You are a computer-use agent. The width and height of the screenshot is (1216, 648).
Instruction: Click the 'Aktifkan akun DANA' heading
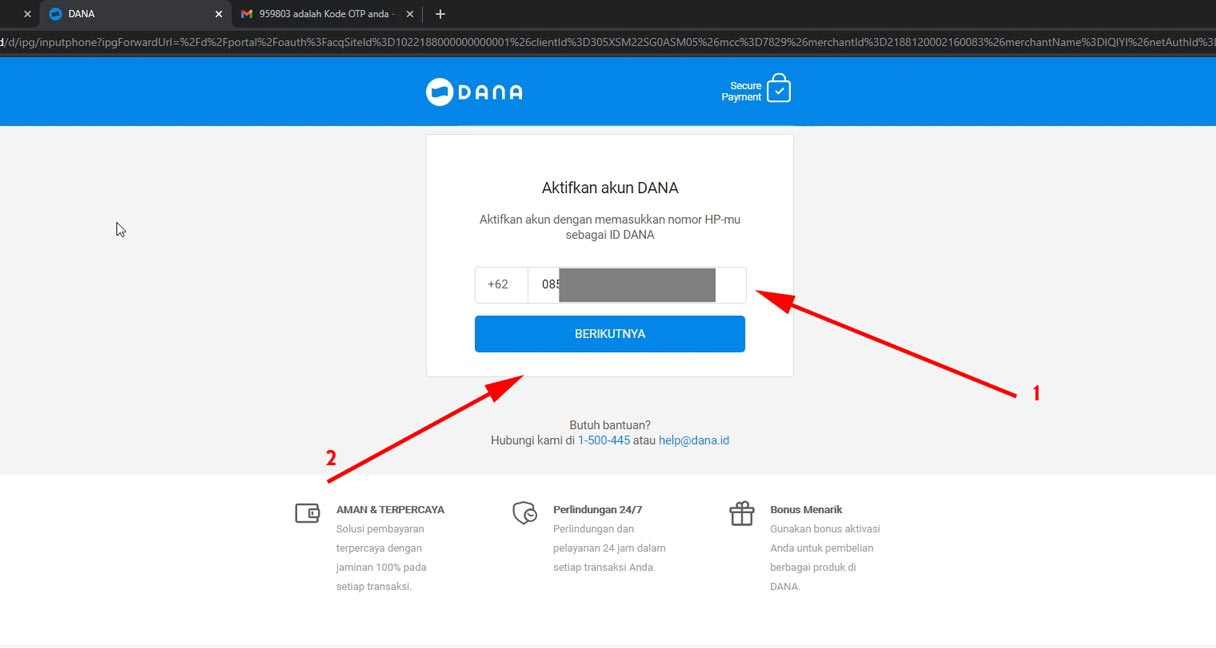(x=610, y=188)
